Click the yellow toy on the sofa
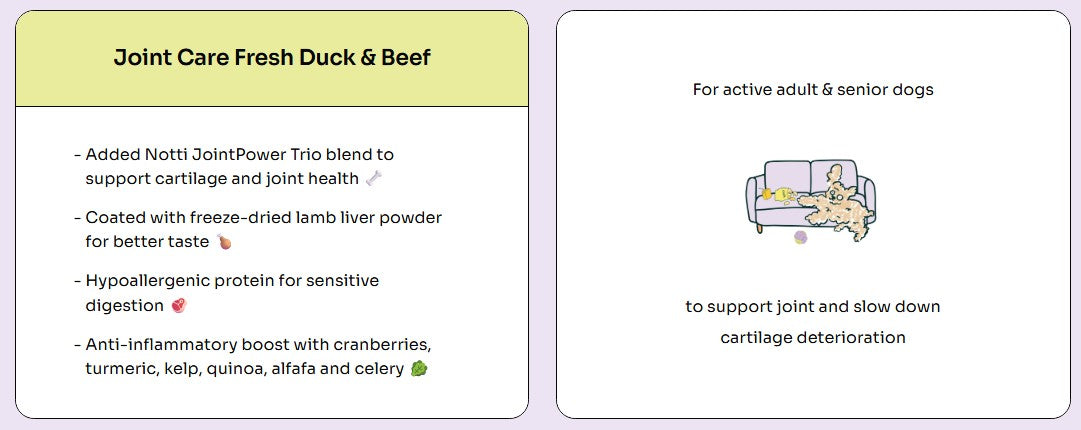Screen dimensions: 1081x430 pyautogui.click(x=776, y=194)
